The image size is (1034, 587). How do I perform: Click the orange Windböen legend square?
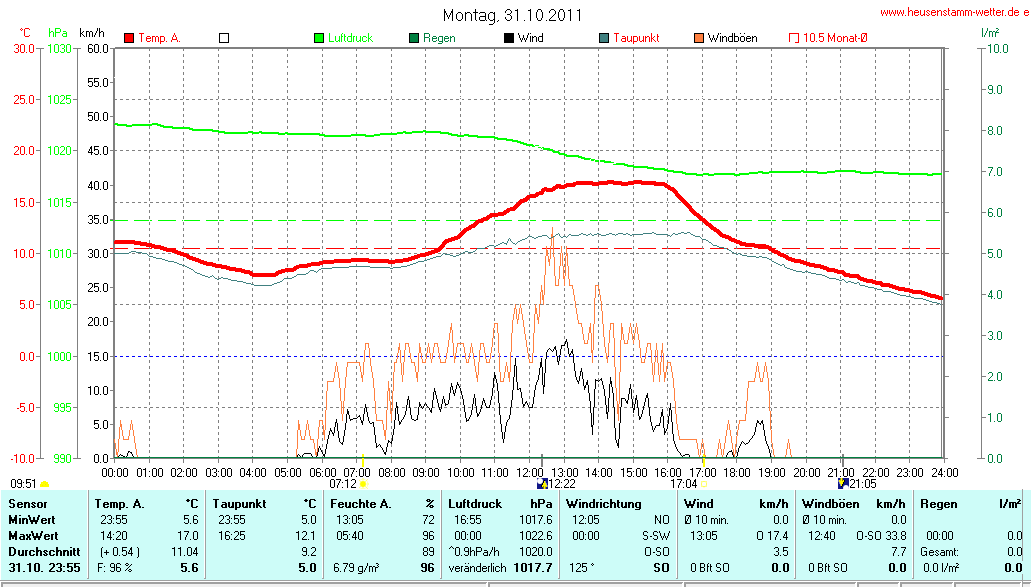click(699, 38)
